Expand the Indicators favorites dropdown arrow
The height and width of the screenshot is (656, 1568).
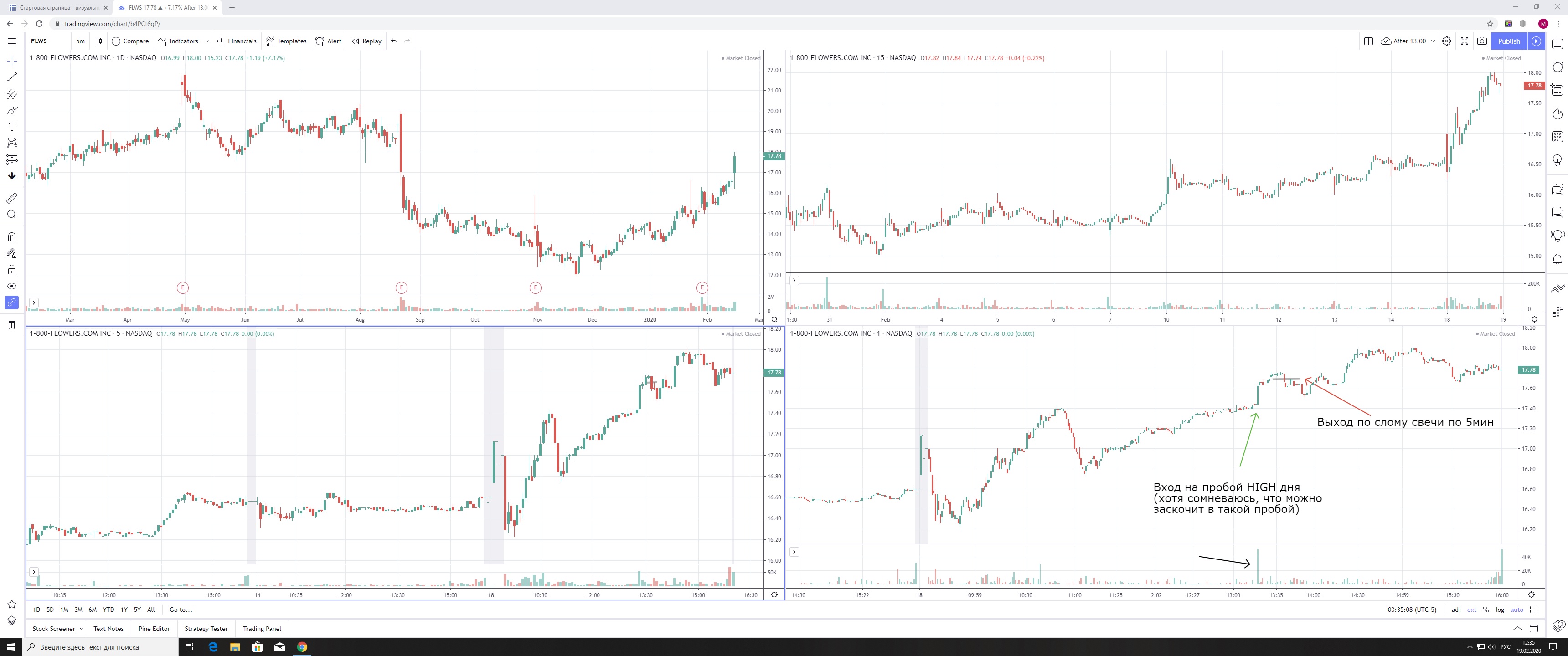point(207,41)
